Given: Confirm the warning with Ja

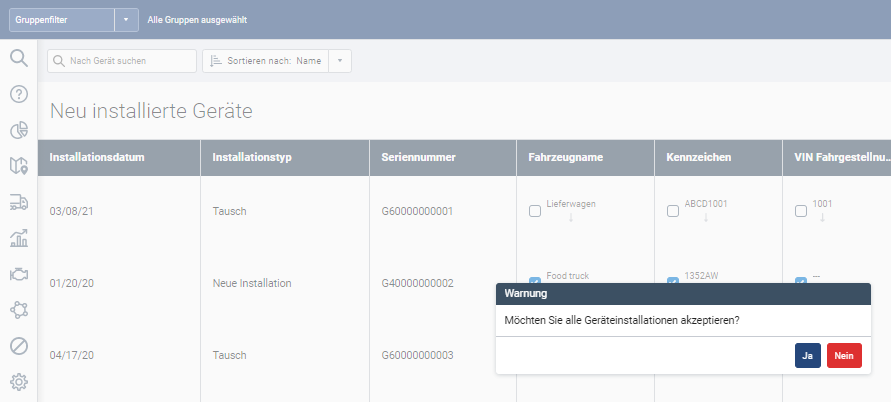Looking at the screenshot, I should point(807,356).
